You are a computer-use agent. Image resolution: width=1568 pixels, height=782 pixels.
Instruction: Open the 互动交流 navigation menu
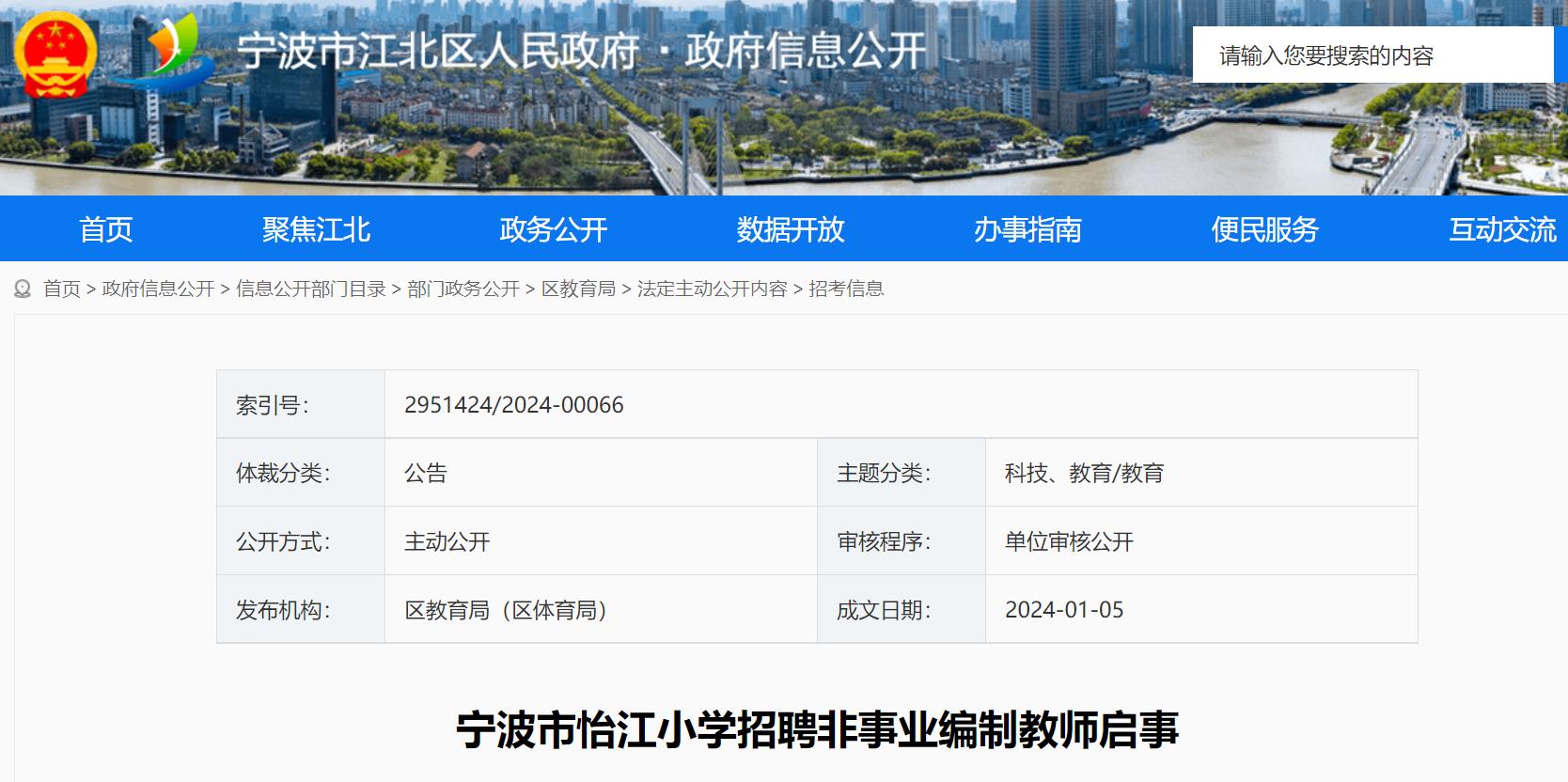point(1502,229)
